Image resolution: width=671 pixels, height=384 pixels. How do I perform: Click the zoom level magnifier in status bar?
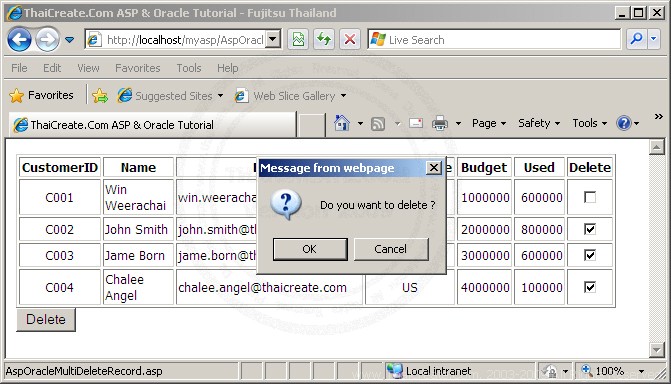click(587, 370)
